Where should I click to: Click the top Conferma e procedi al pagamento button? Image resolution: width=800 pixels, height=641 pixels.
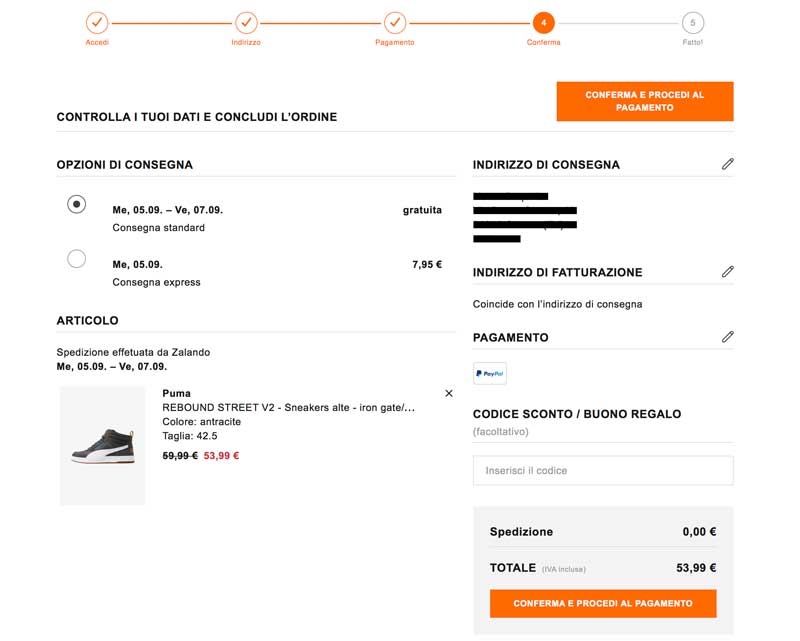645,101
